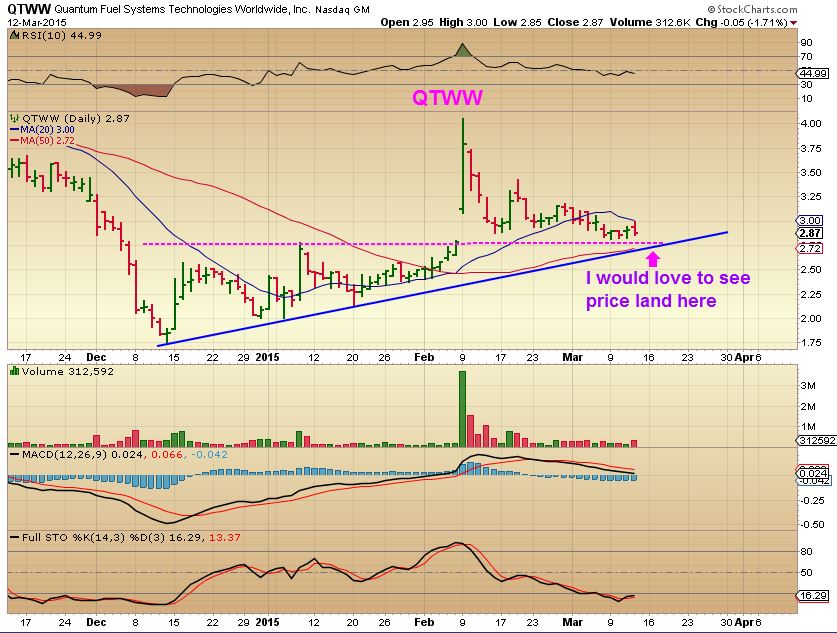The height and width of the screenshot is (633, 837).
Task: Click the magenta QTWW annotation above the price spike
Action: click(447, 98)
